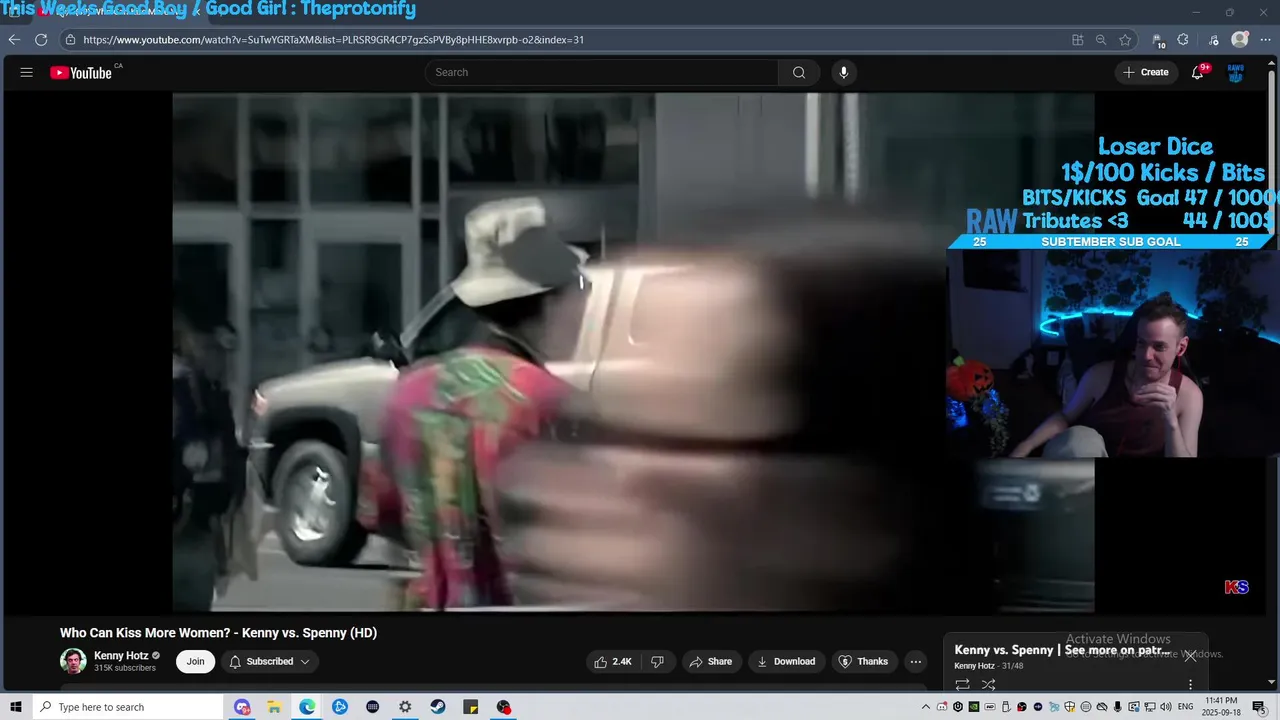
Task: Open YouTube notifications bell
Action: [x=1197, y=72]
